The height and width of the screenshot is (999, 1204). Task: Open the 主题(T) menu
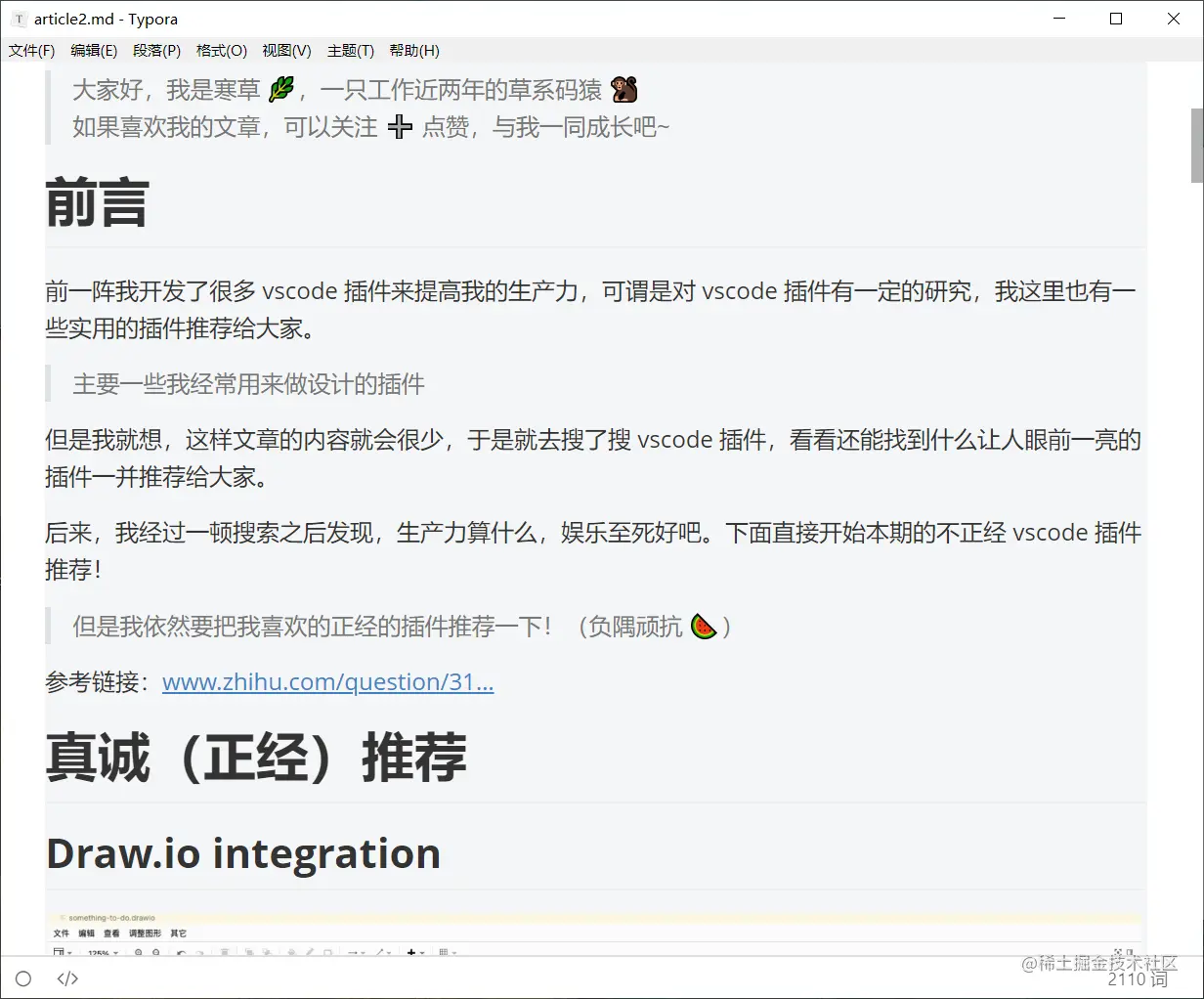(x=351, y=51)
